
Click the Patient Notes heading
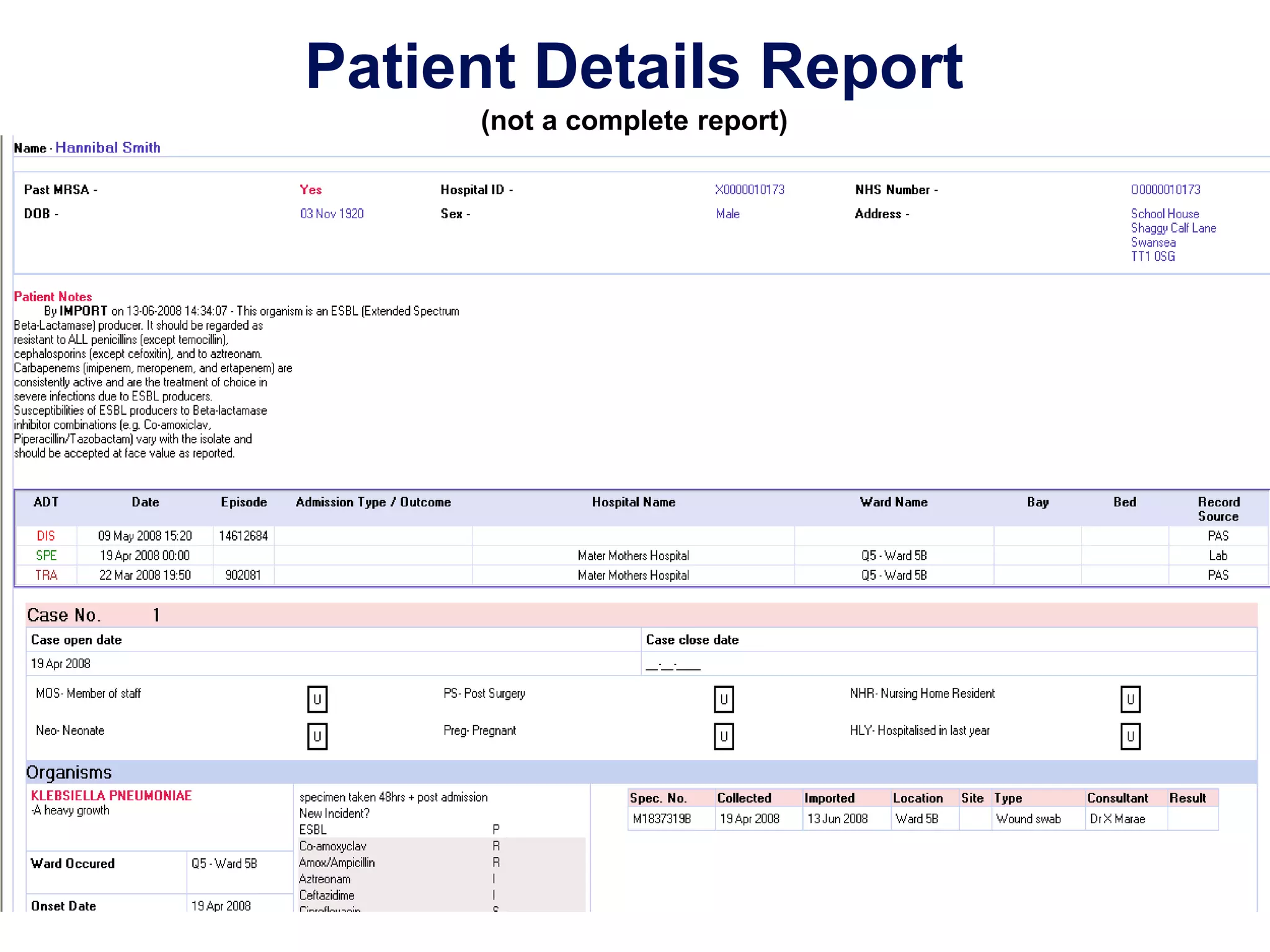pyautogui.click(x=53, y=297)
